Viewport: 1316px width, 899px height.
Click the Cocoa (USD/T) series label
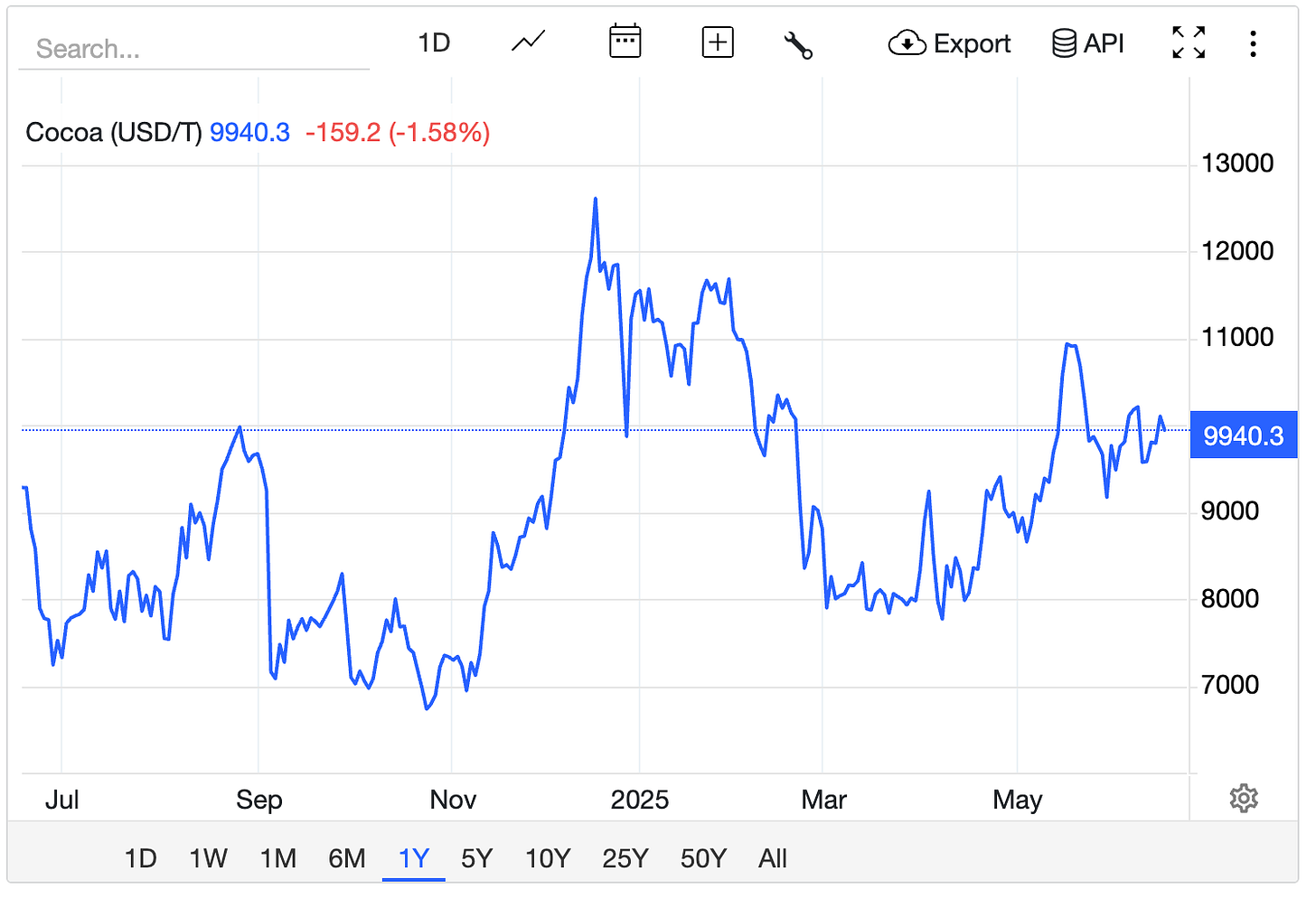(114, 133)
